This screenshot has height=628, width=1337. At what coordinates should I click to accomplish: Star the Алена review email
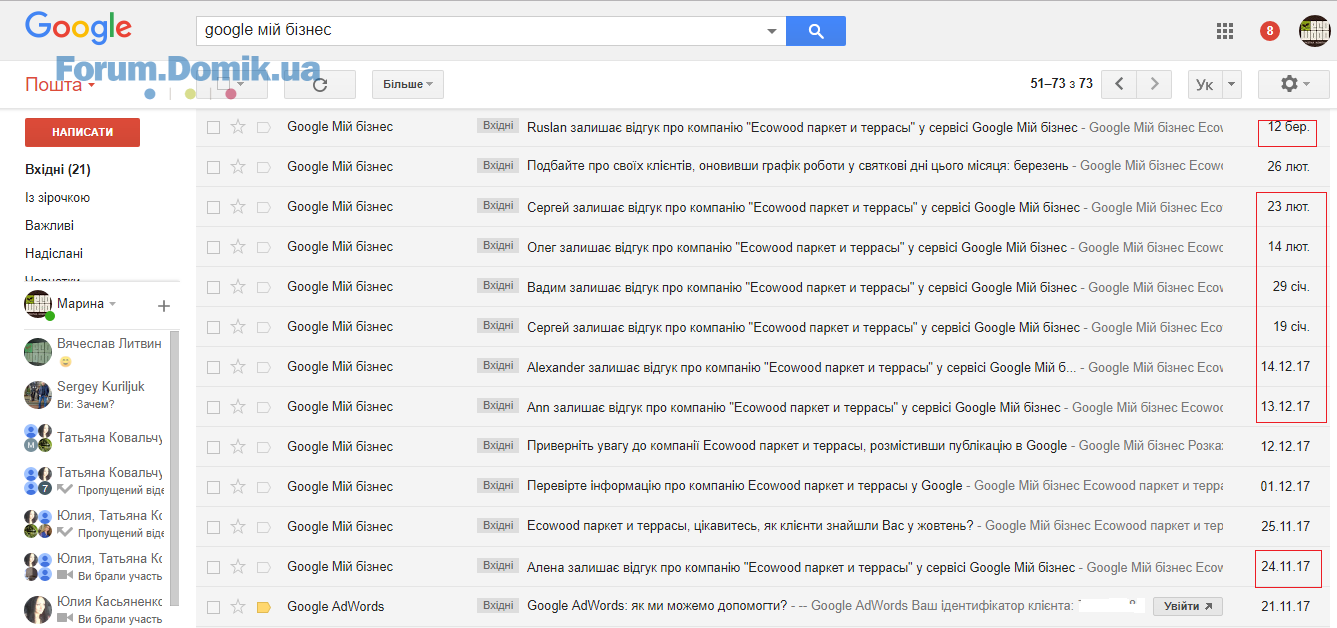click(x=238, y=567)
